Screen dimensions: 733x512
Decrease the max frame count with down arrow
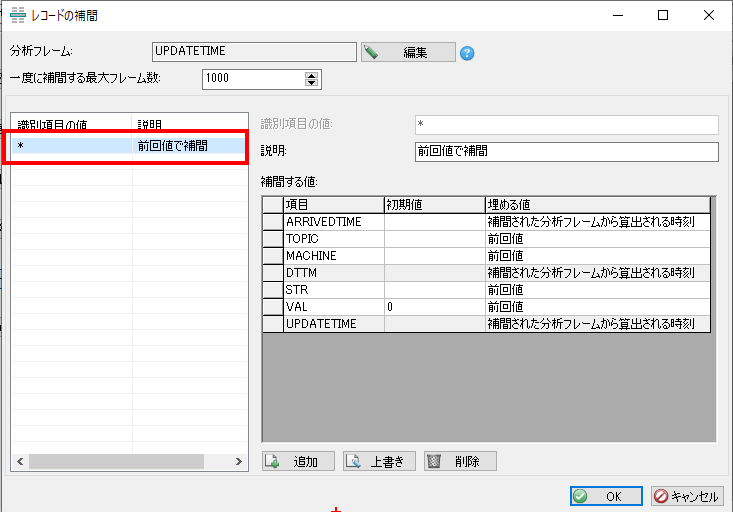[x=311, y=83]
